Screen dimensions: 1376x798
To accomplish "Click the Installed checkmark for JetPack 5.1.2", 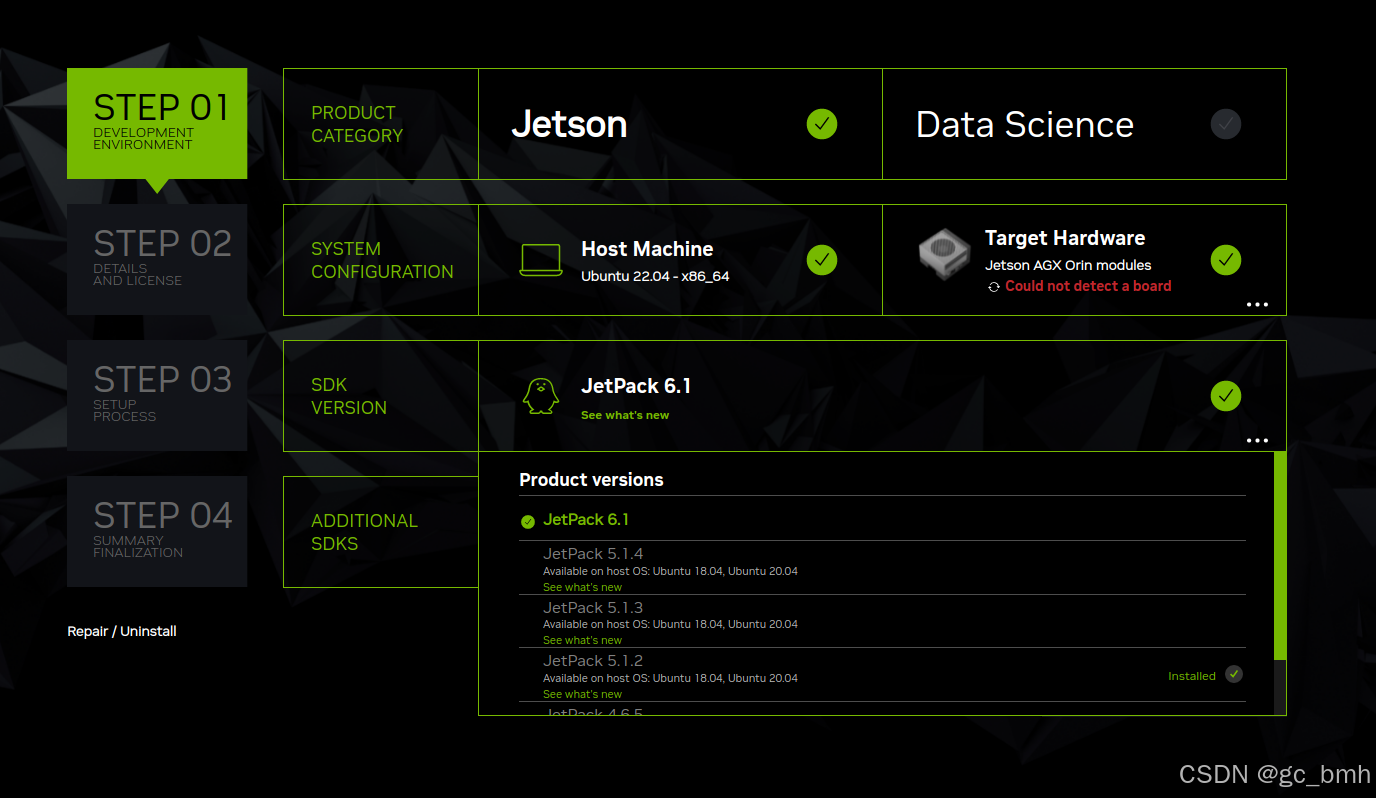I will (1234, 674).
